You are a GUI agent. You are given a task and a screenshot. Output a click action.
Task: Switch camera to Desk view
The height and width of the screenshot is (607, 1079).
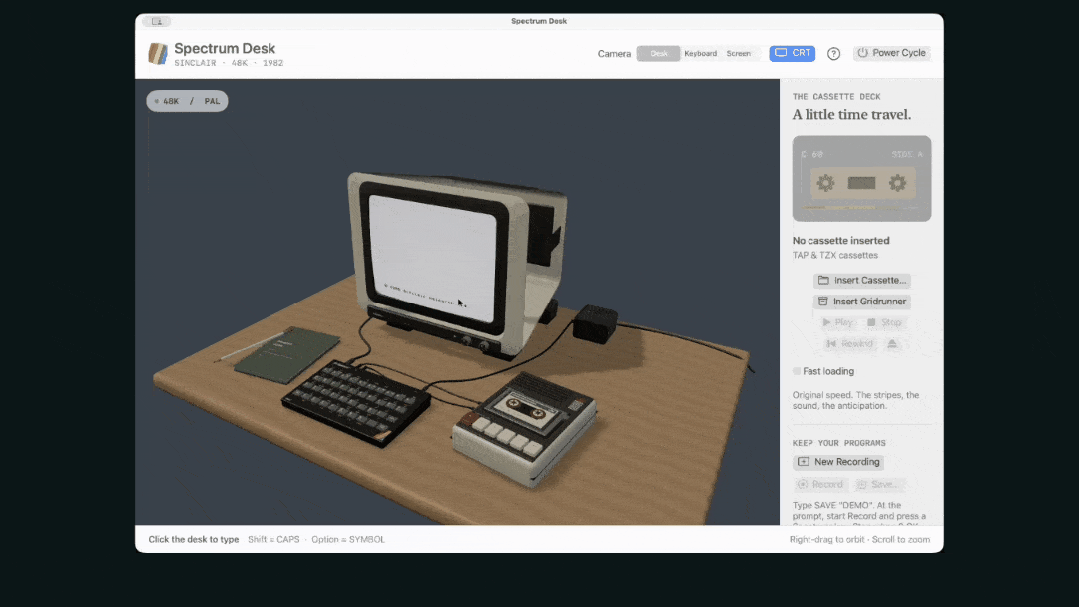[x=659, y=54]
